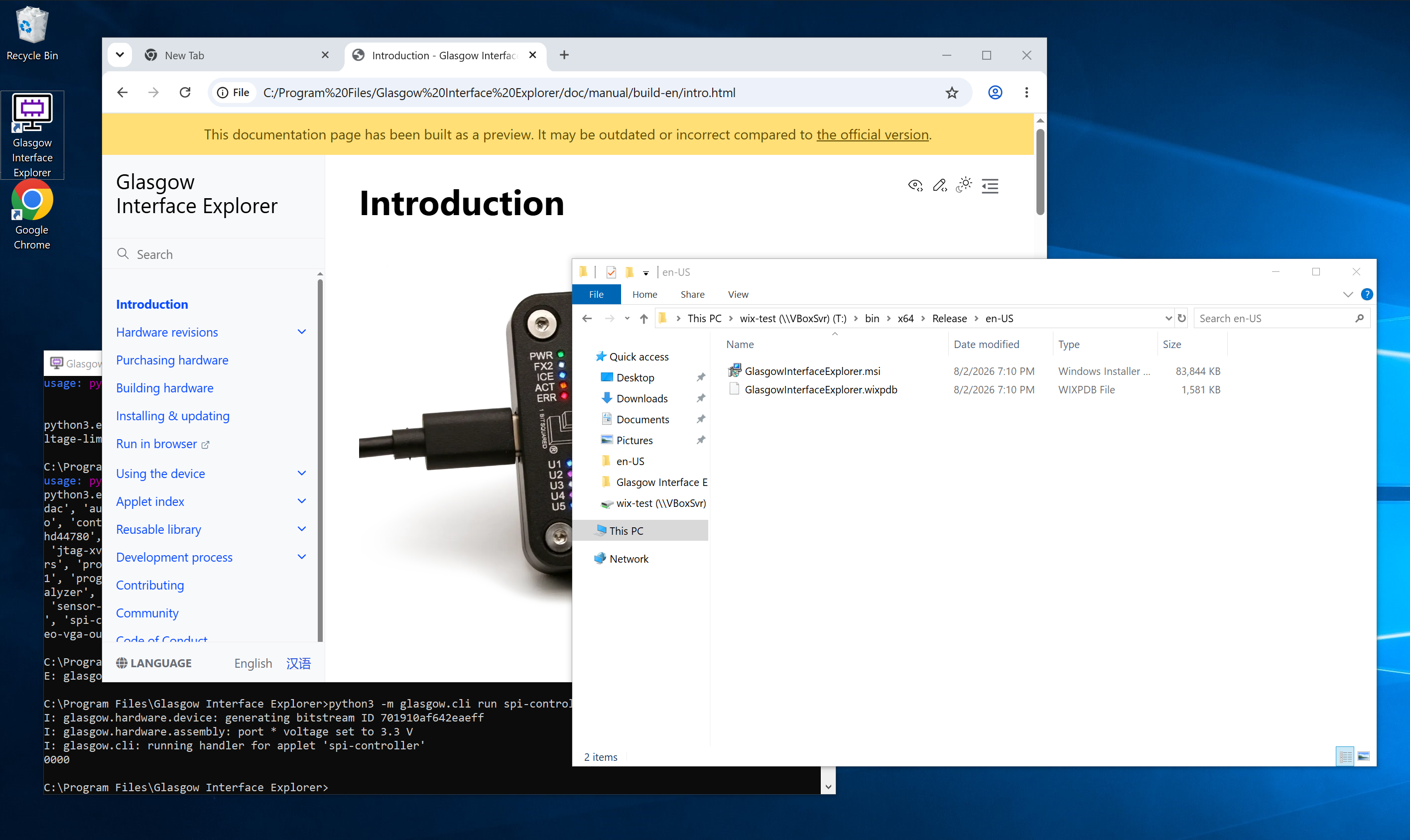The height and width of the screenshot is (840, 1410).
Task: Click the Properties quick access icon
Action: [611, 272]
